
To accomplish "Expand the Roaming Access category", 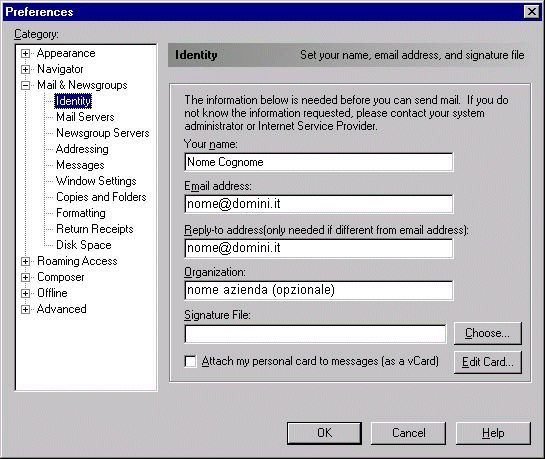I will coord(25,262).
